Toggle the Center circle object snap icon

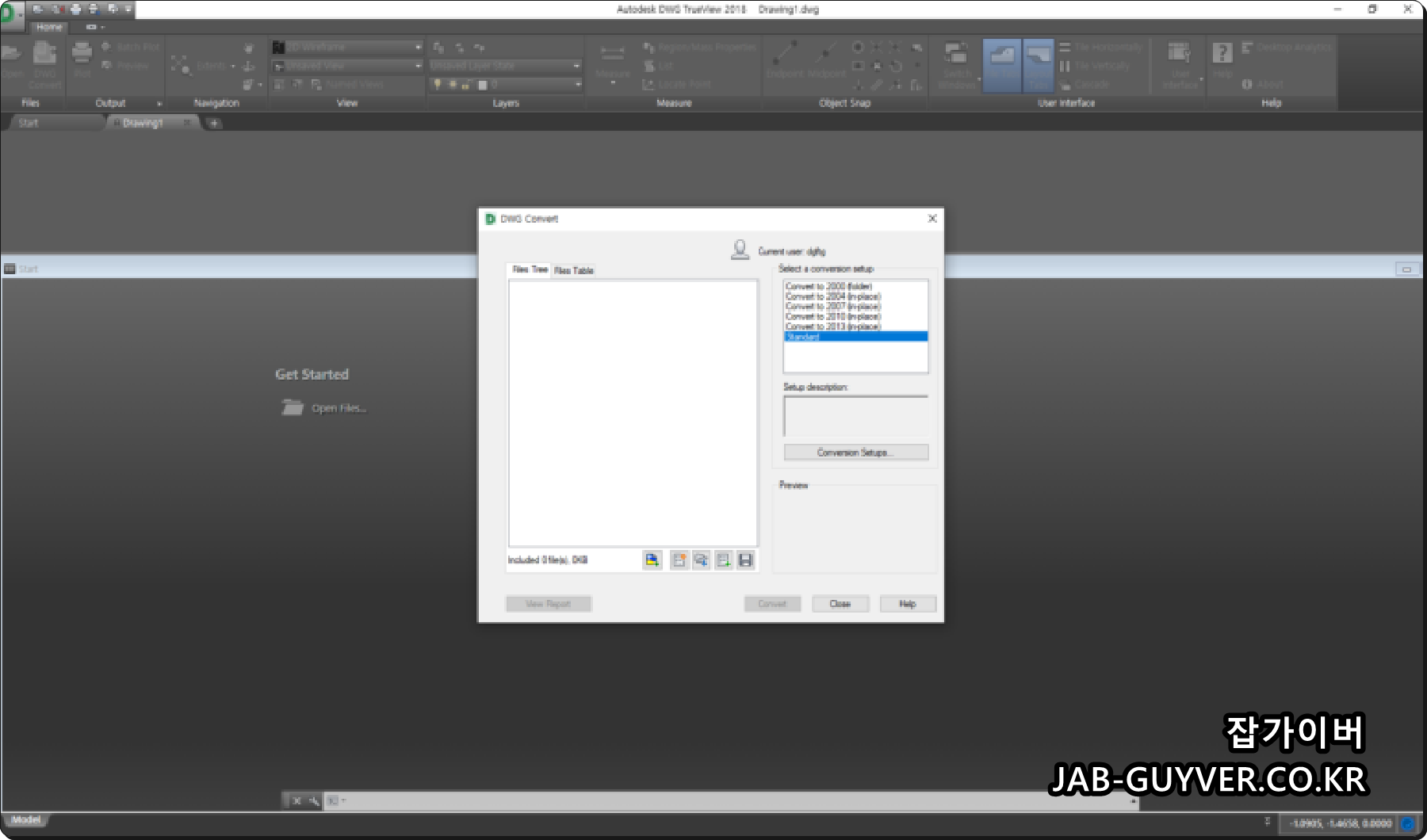(x=858, y=48)
